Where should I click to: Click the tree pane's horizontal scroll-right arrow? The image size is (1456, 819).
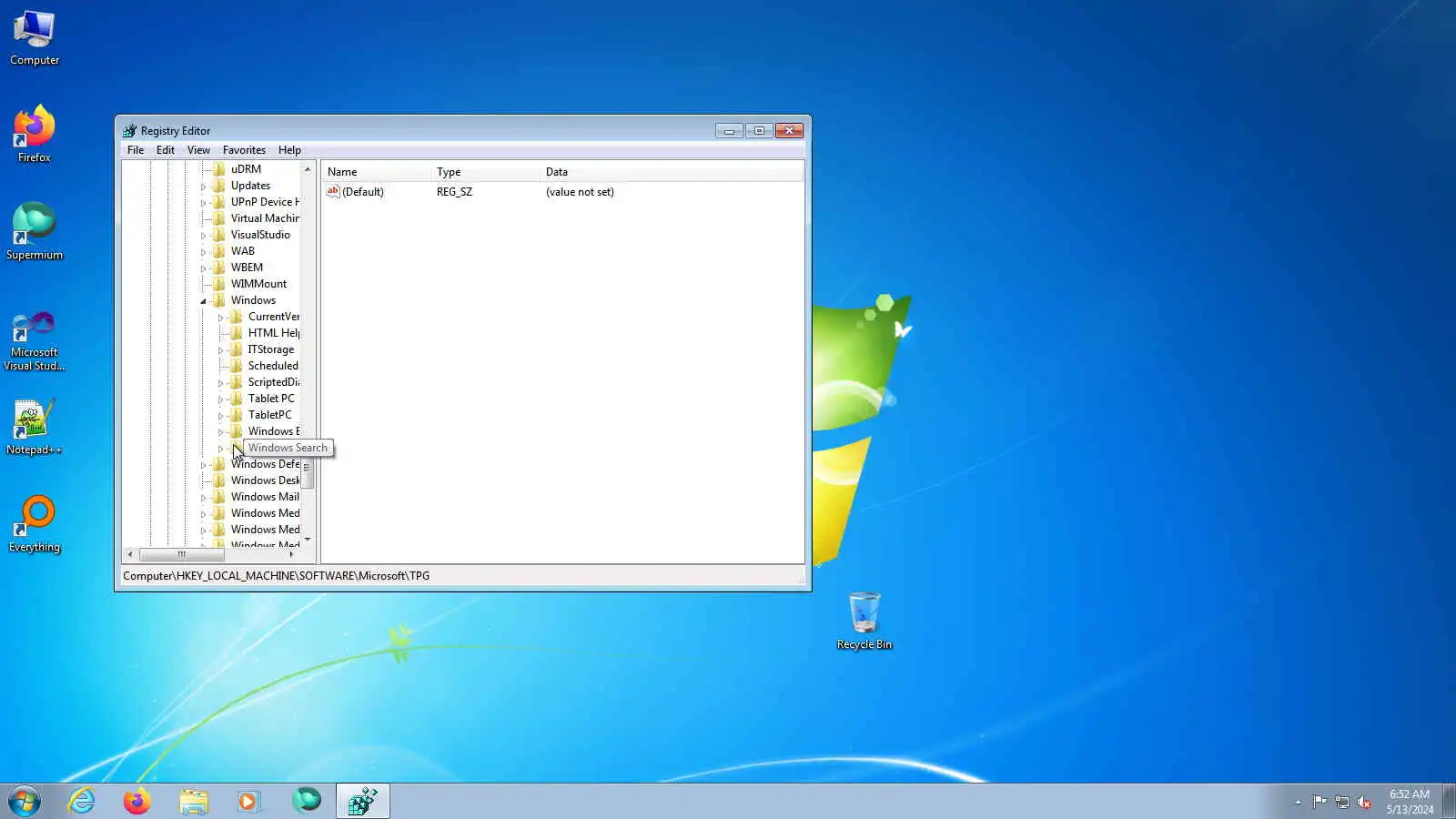pos(291,554)
